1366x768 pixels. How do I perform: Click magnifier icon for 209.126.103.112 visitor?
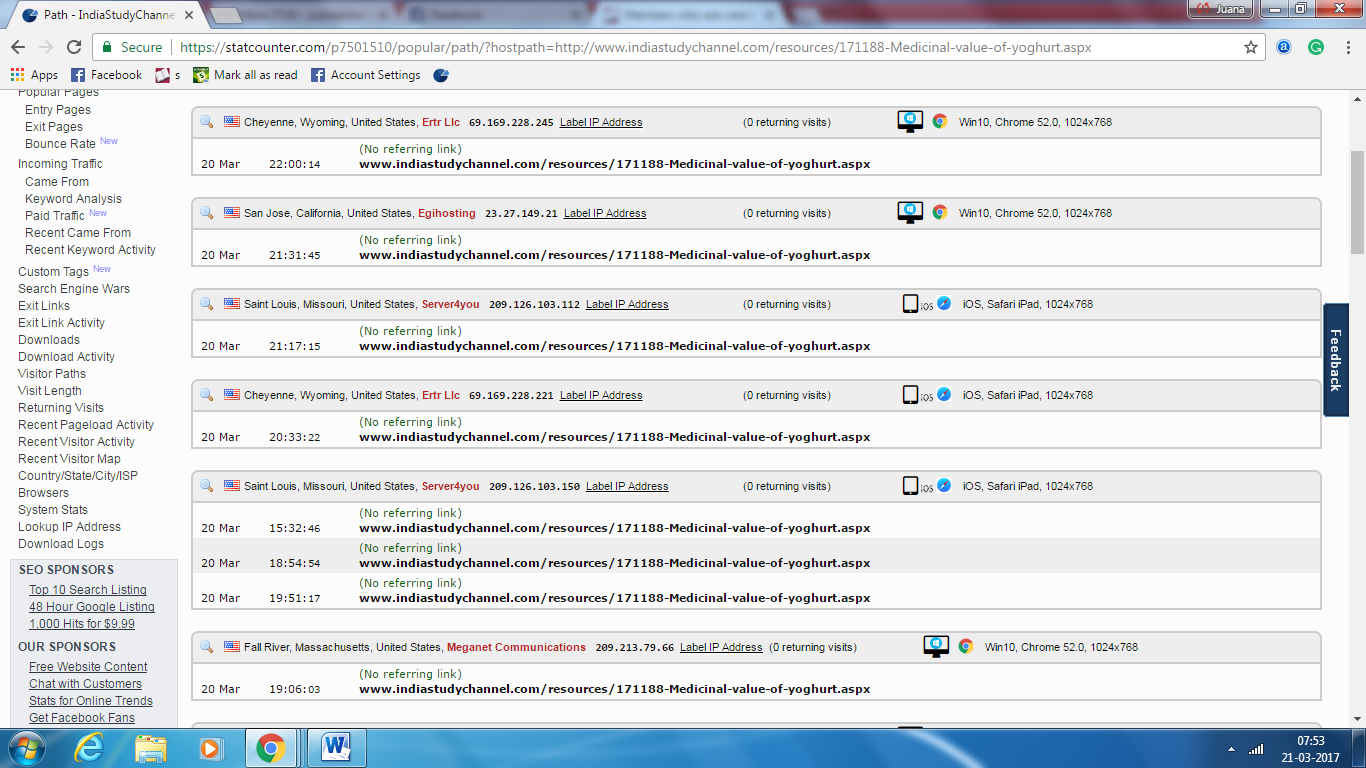207,303
